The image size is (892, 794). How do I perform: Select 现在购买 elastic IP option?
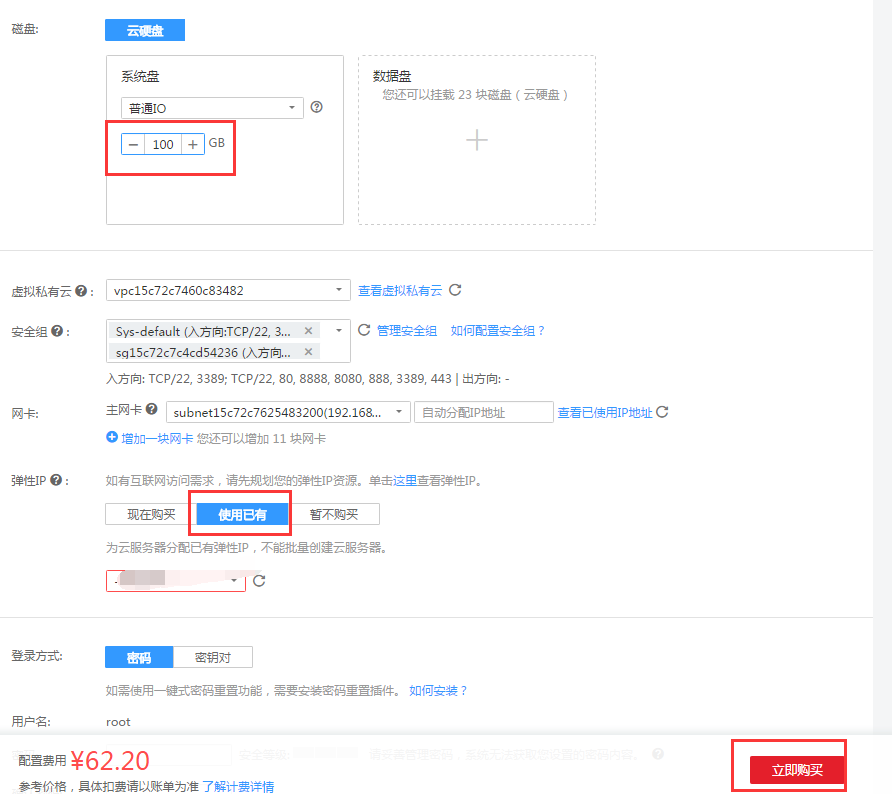[151, 515]
